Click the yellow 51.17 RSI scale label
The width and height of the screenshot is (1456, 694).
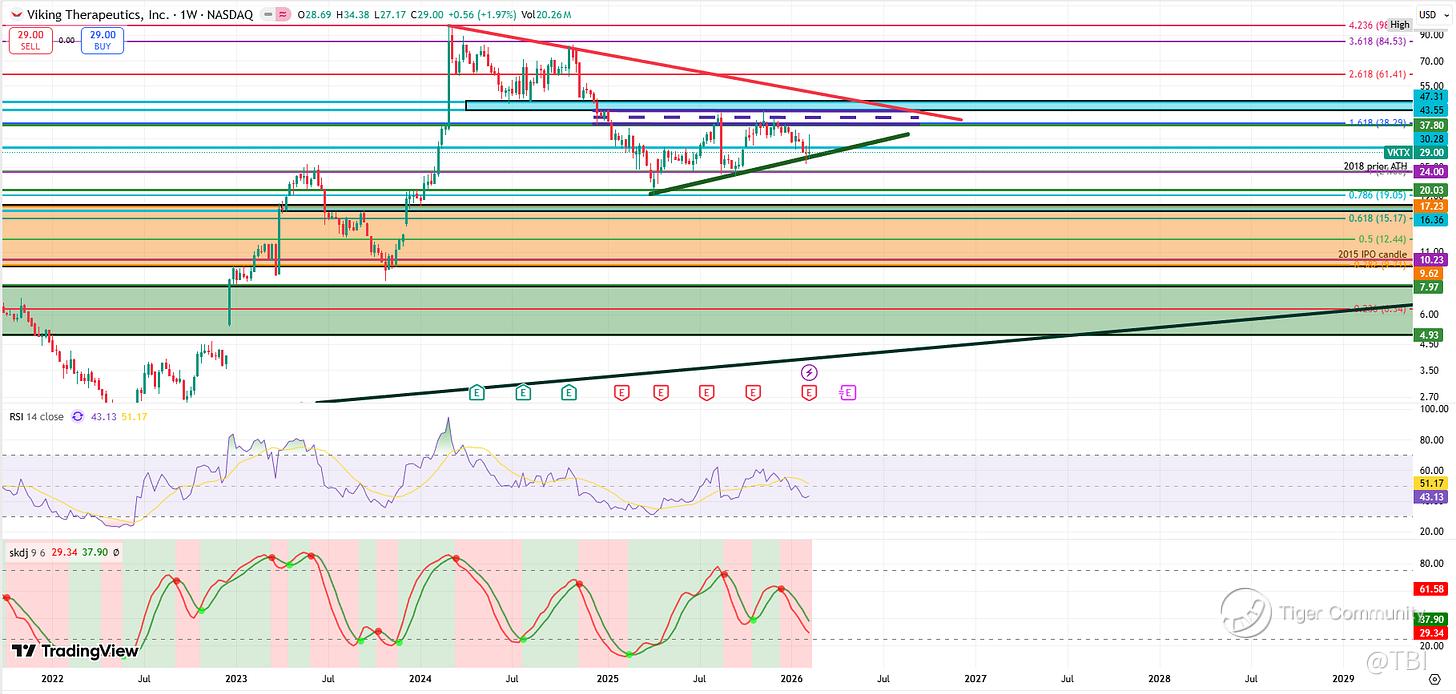click(x=1429, y=483)
